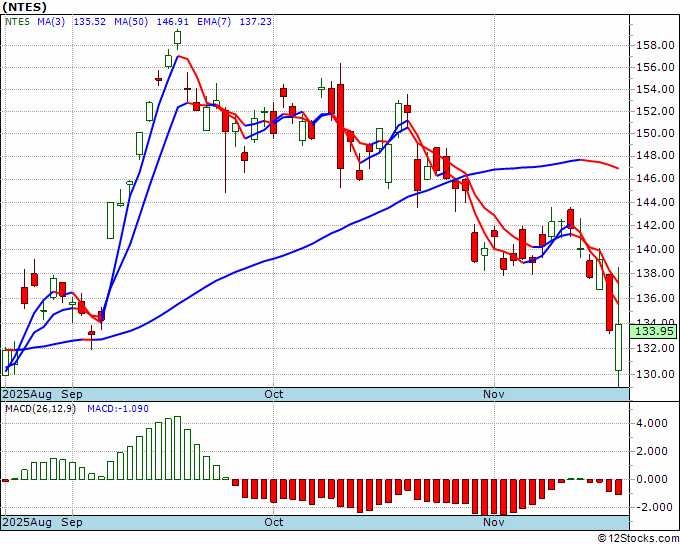
Task: Click the latest green candlestick near 133.95
Action: point(618,347)
